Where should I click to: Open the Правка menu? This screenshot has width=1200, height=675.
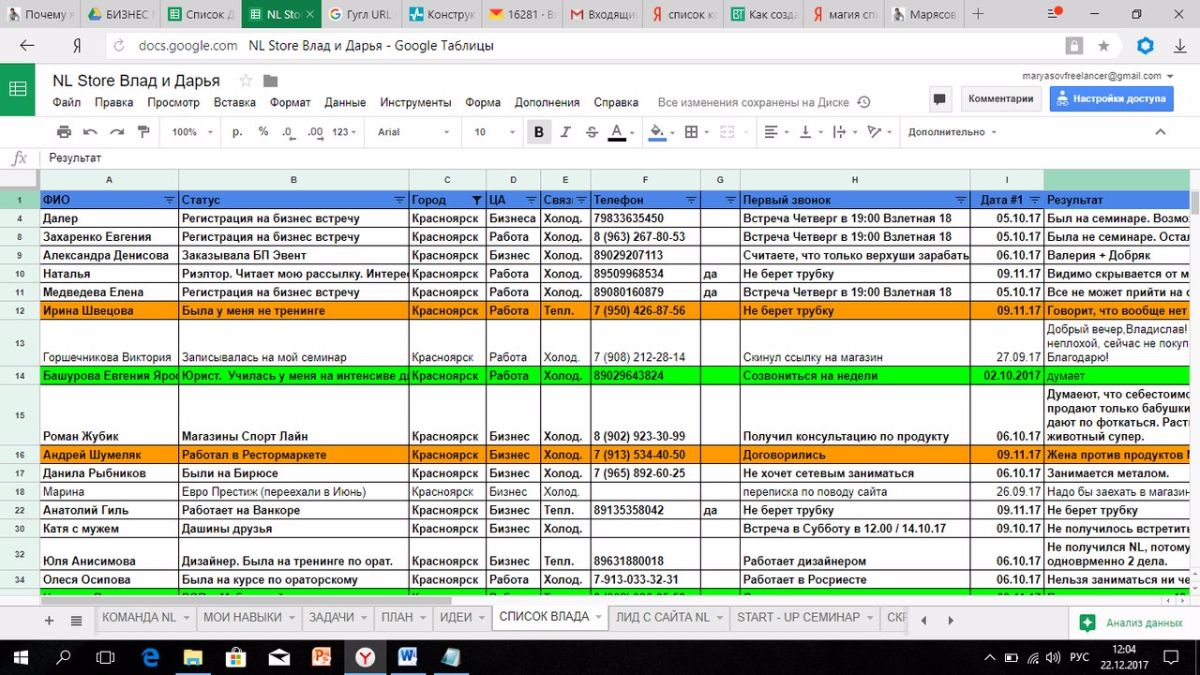pyautogui.click(x=114, y=102)
